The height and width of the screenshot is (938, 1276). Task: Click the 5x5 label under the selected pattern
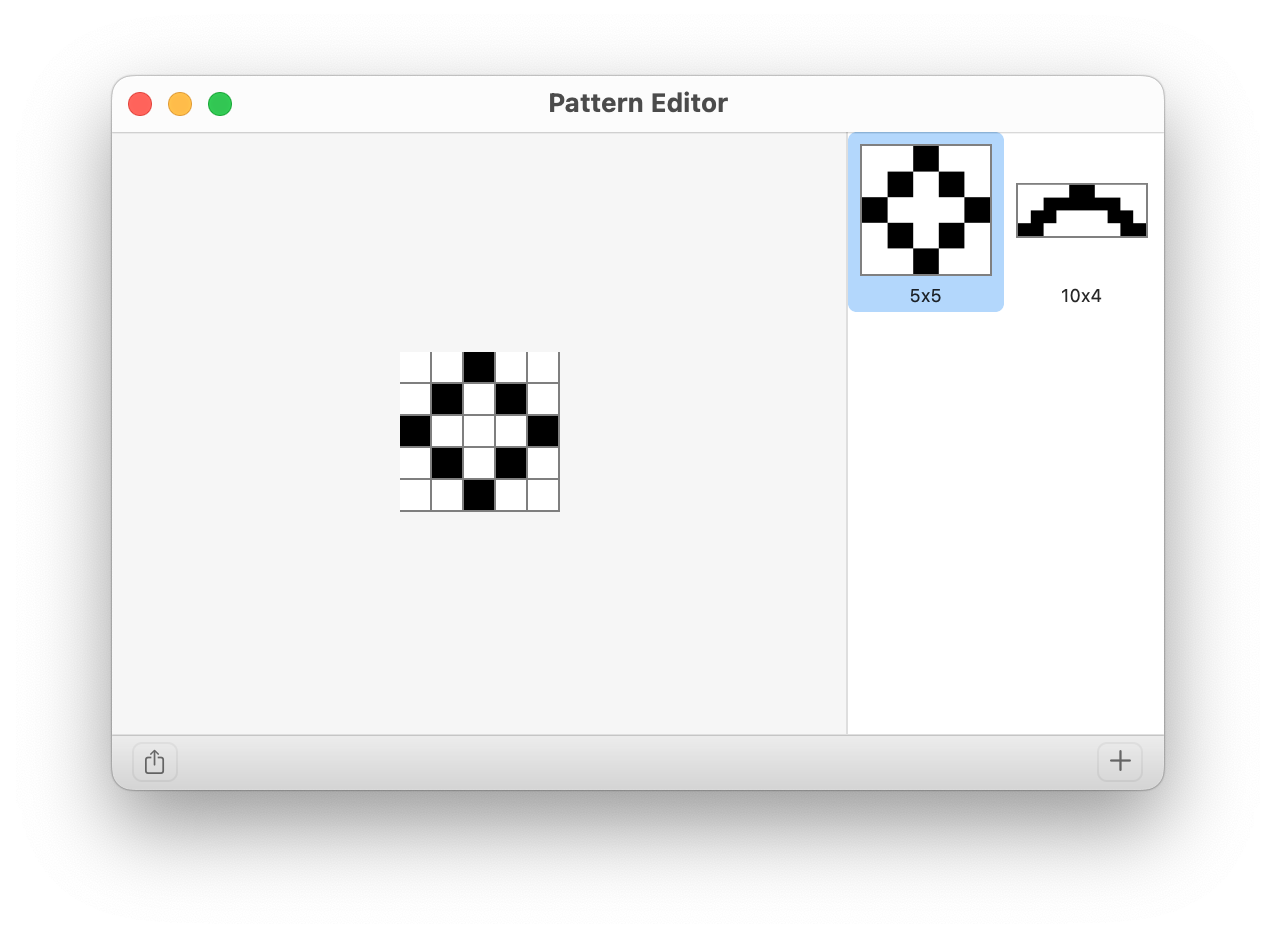pos(925,295)
